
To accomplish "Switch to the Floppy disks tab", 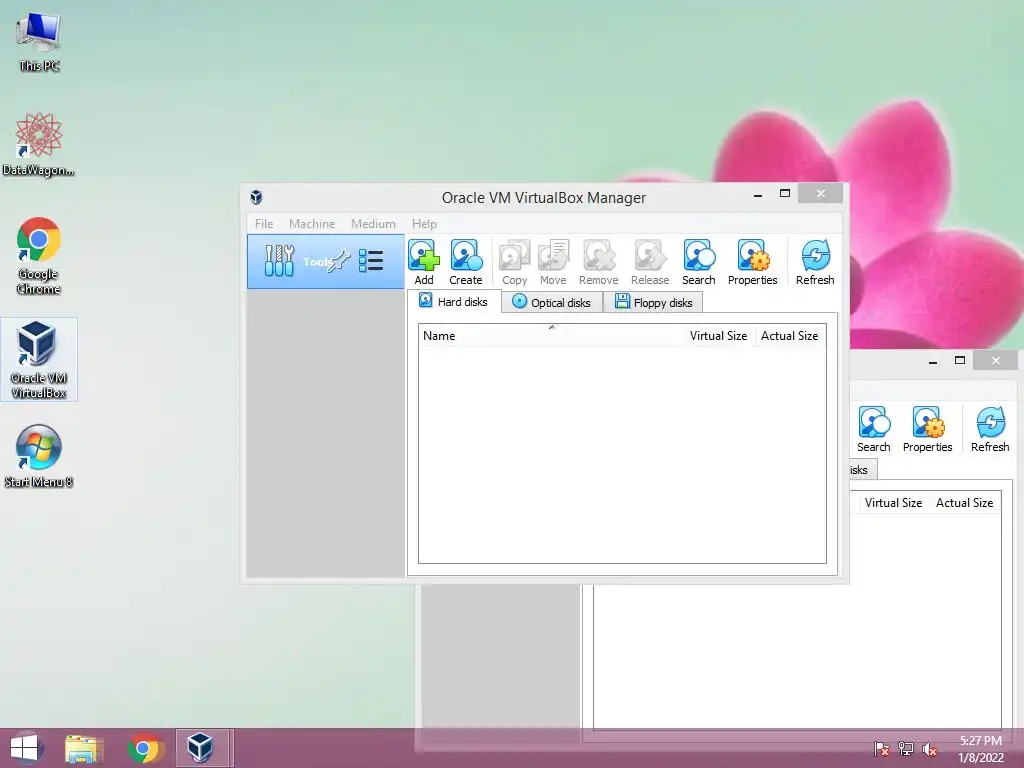I will [654, 302].
